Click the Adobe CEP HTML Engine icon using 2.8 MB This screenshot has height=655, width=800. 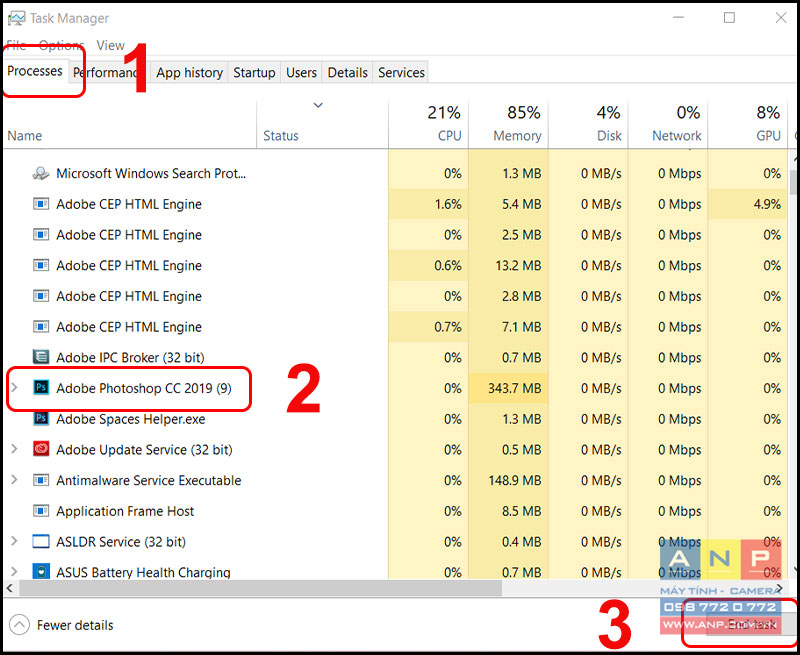click(x=41, y=296)
